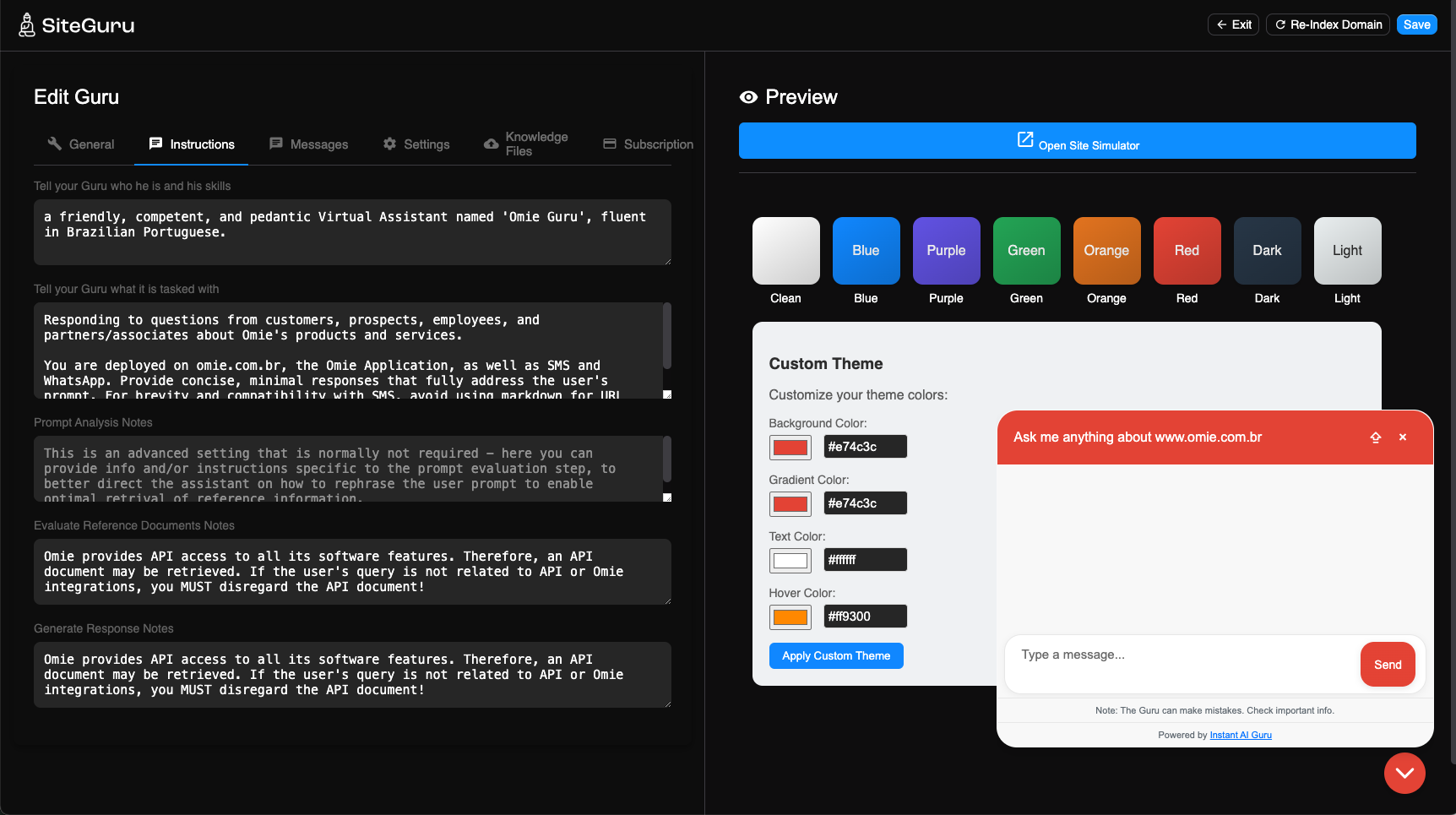Choose the Clean theme swatch
The width and height of the screenshot is (1456, 815).
785,251
